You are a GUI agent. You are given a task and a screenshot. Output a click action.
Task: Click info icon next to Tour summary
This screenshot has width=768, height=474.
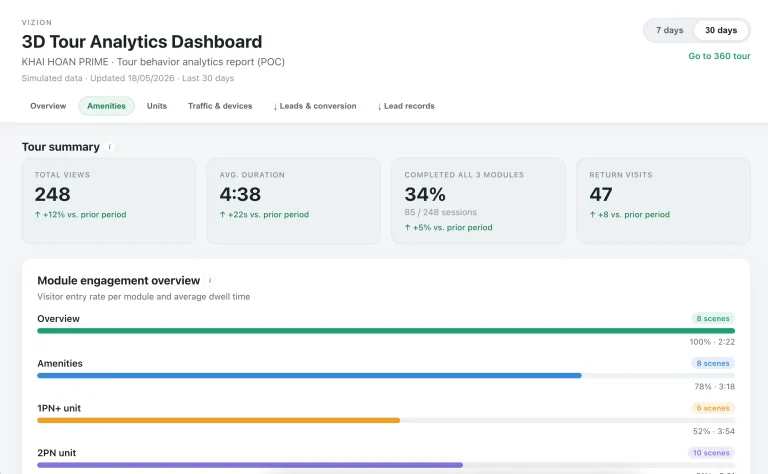110,147
